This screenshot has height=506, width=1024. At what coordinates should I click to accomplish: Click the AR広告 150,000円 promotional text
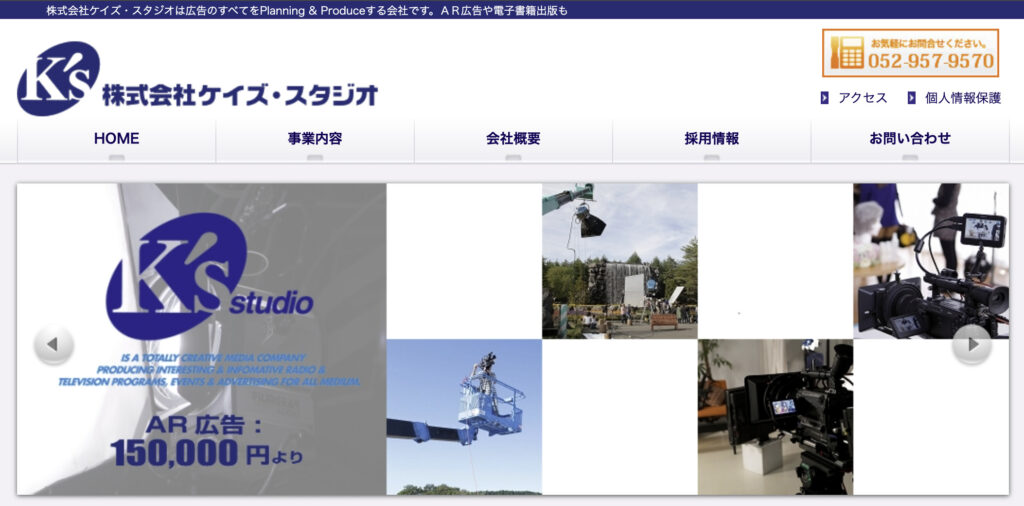tap(206, 441)
